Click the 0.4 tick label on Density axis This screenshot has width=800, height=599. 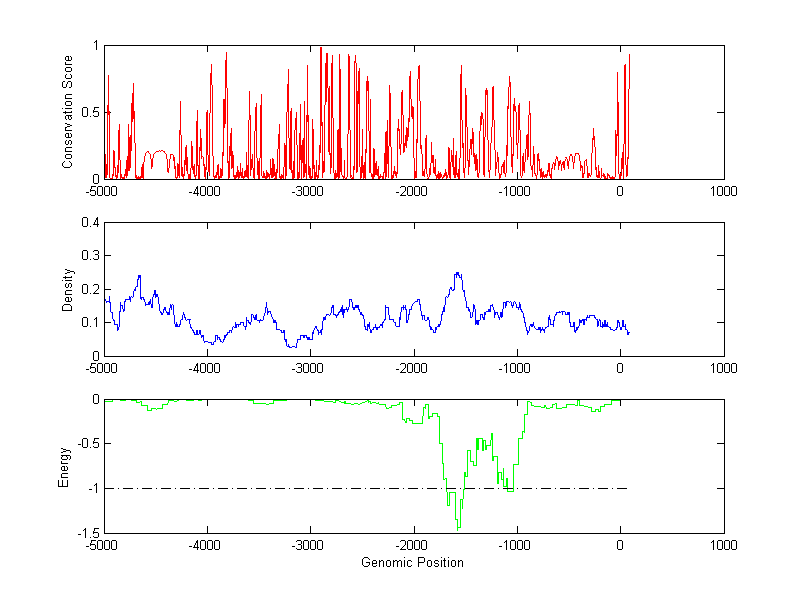tap(89, 223)
